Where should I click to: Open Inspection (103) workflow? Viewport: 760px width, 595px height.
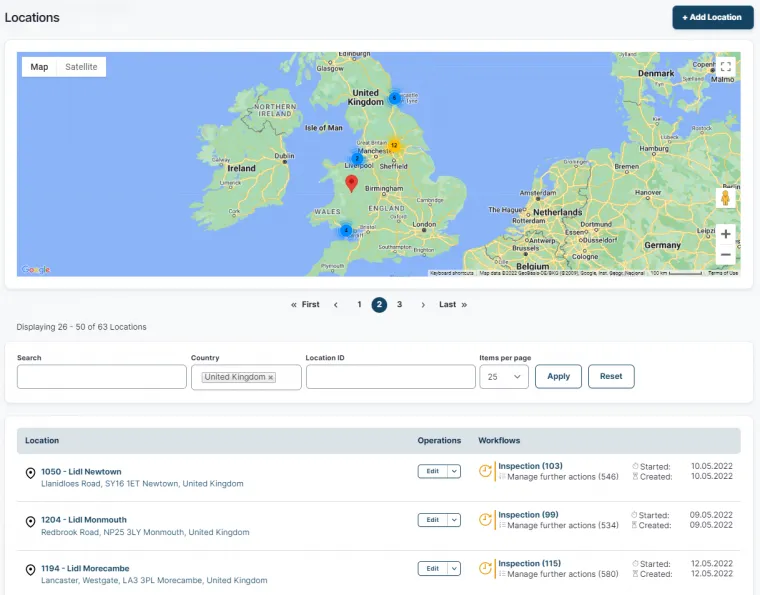[530, 466]
